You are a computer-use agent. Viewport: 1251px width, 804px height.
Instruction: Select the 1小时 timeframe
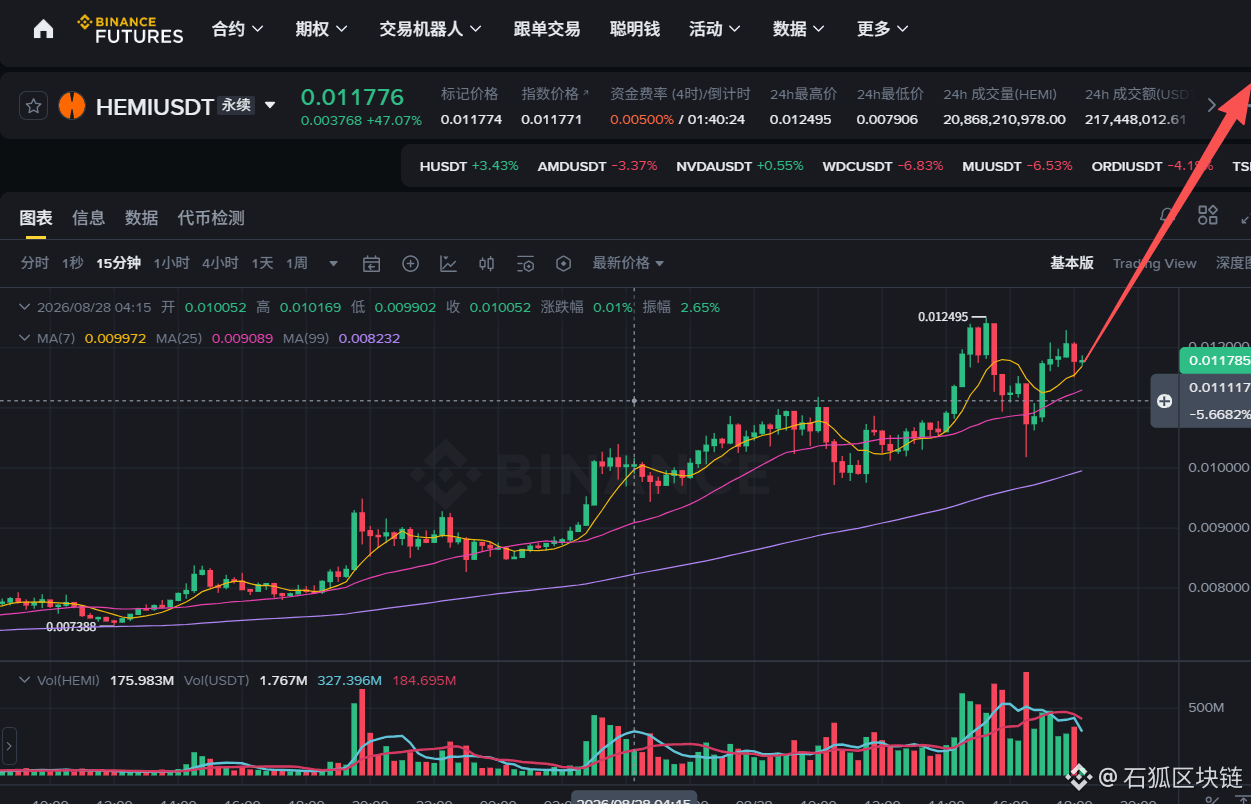tap(171, 263)
